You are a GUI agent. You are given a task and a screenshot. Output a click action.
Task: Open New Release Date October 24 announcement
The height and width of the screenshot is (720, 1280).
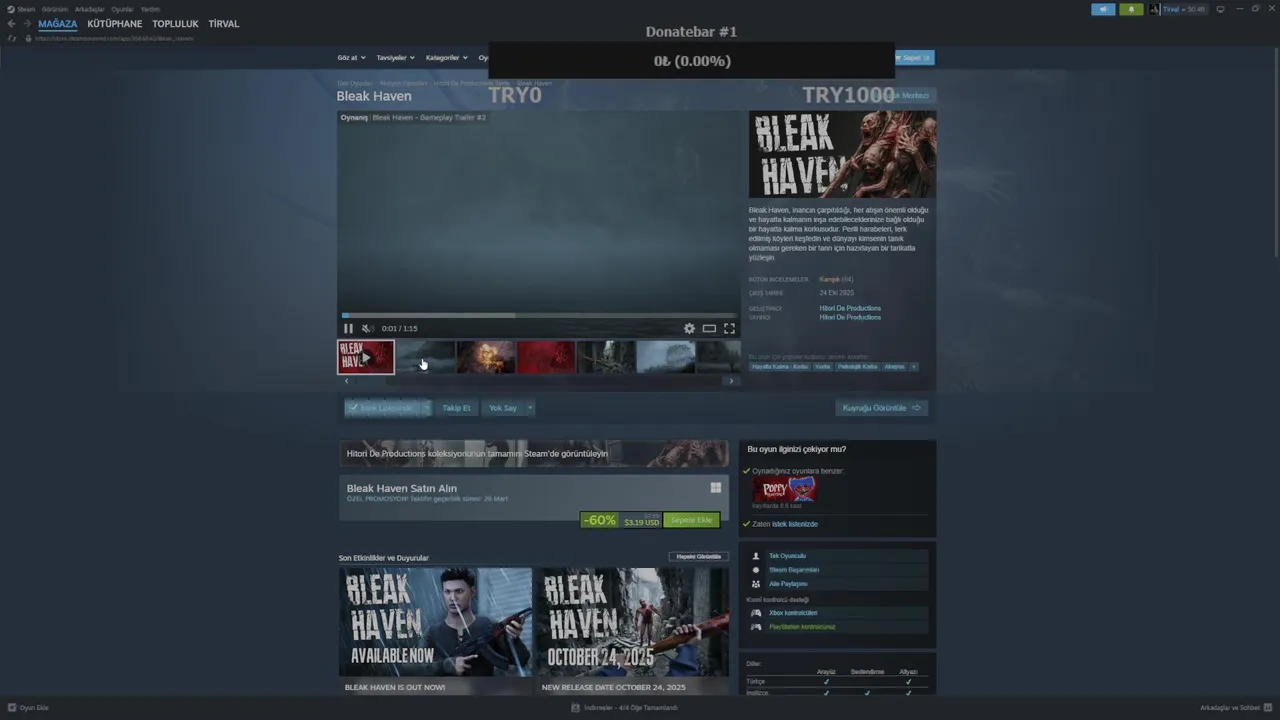point(632,631)
